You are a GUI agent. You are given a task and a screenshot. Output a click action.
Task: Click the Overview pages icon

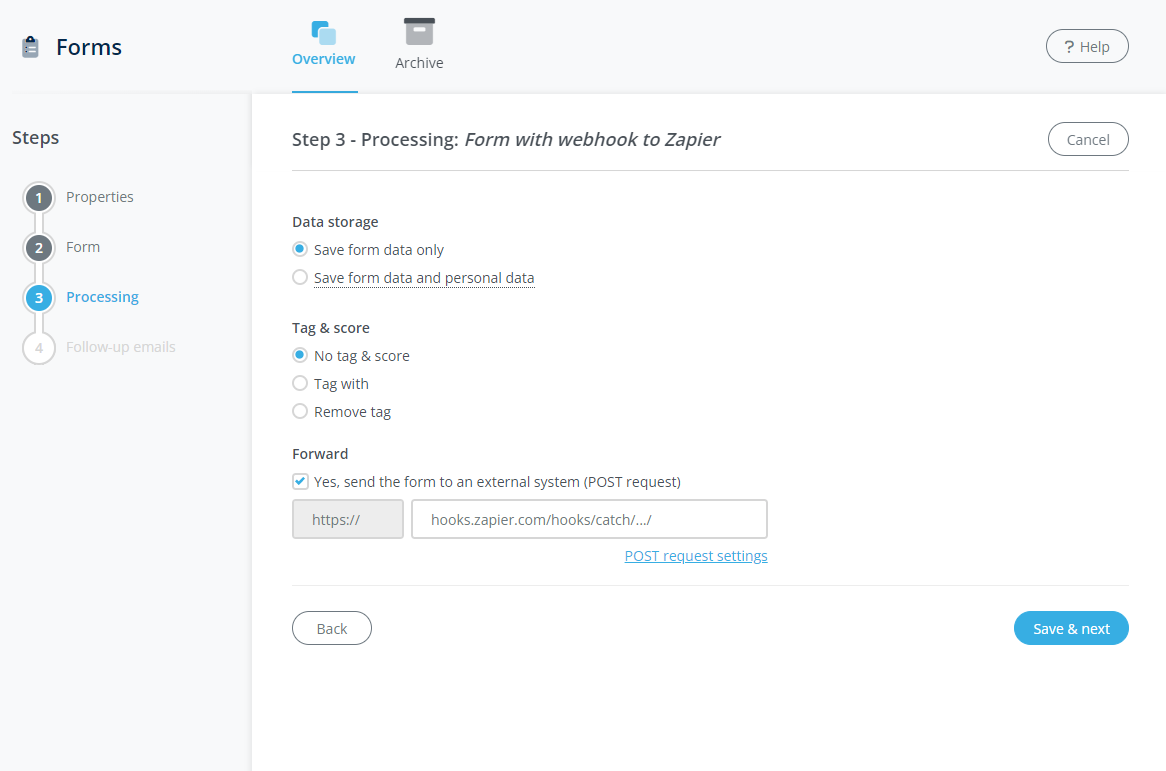(323, 31)
